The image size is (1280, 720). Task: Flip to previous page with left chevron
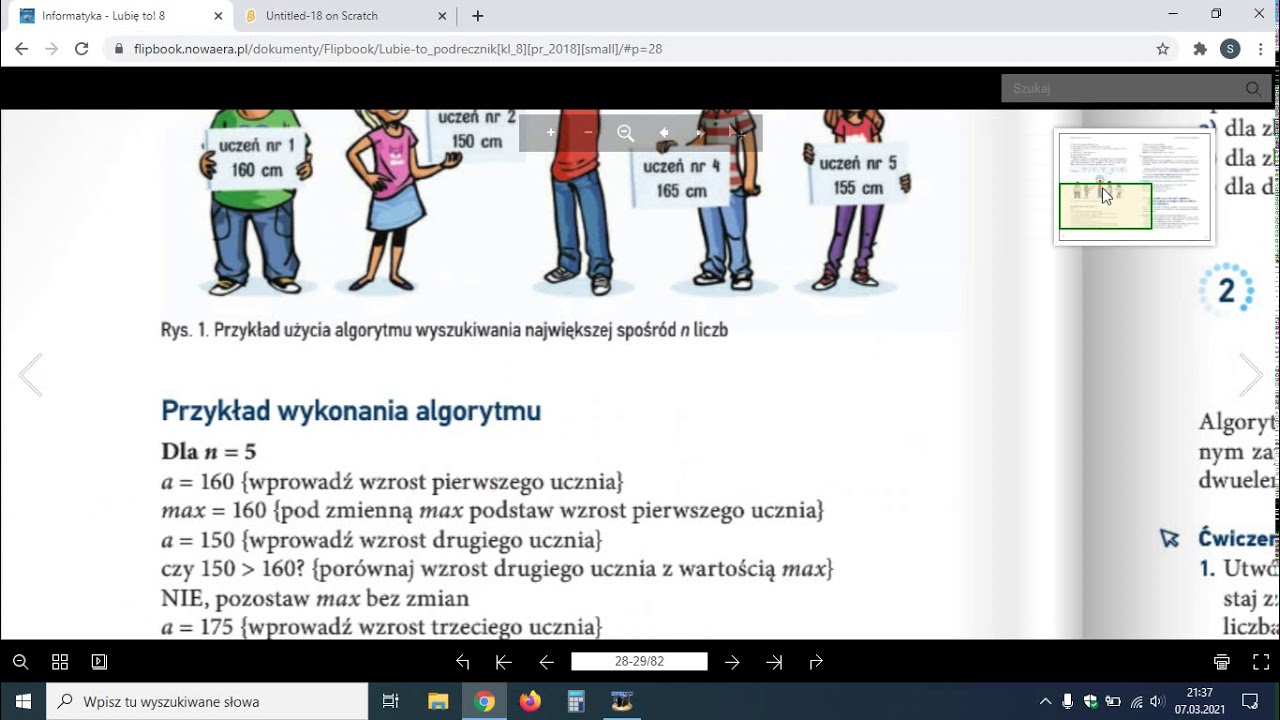tap(30, 375)
